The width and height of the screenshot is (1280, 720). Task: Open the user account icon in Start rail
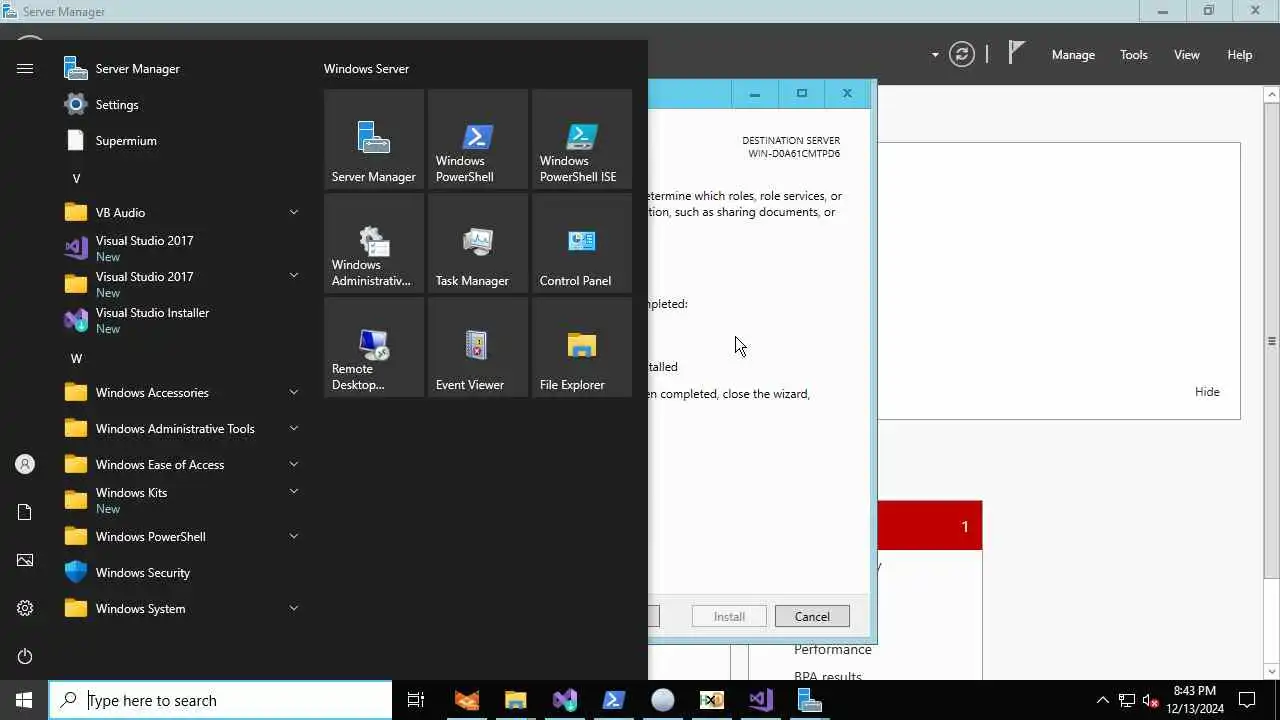point(25,464)
